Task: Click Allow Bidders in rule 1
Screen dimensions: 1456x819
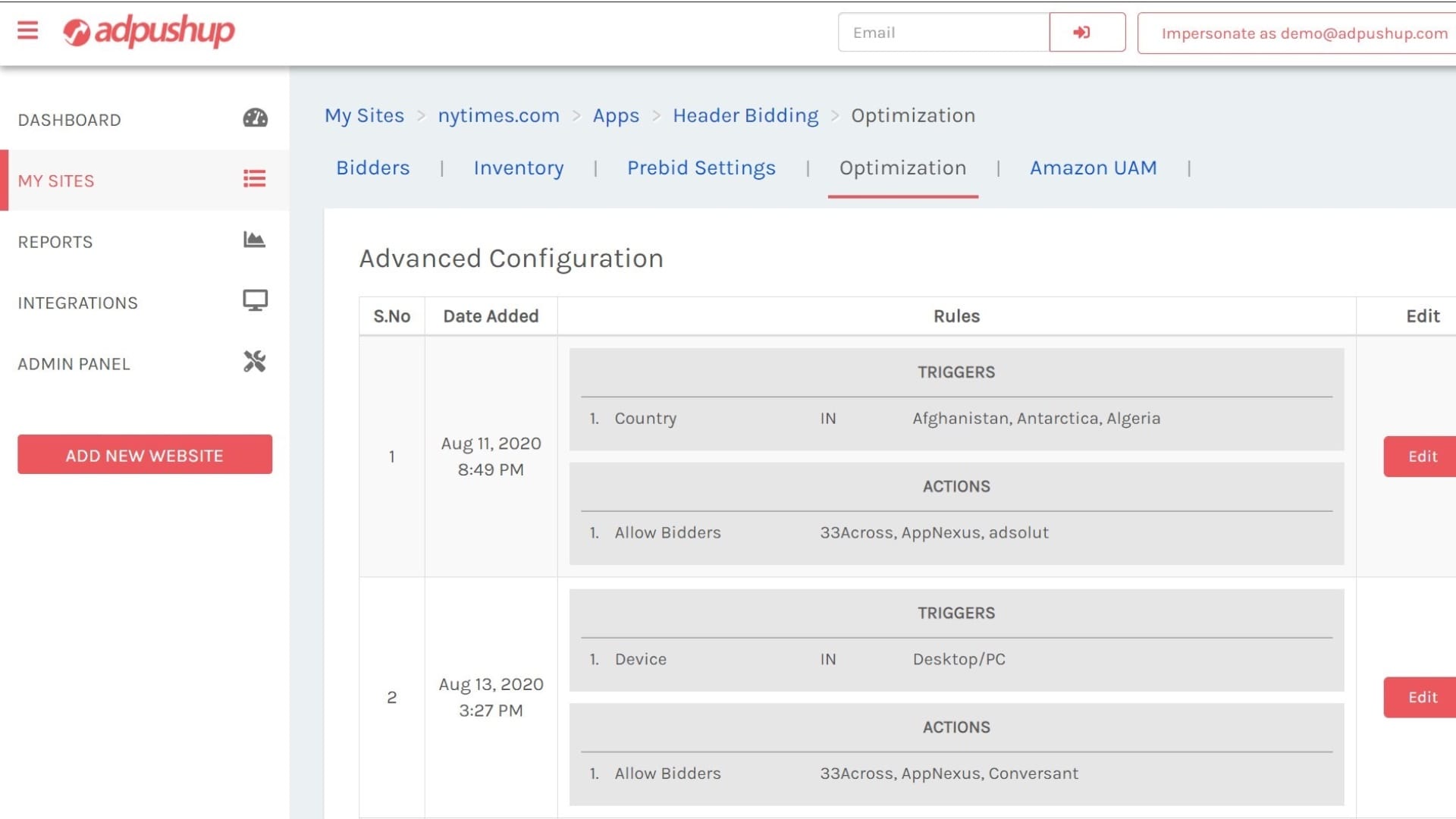Action: [667, 532]
